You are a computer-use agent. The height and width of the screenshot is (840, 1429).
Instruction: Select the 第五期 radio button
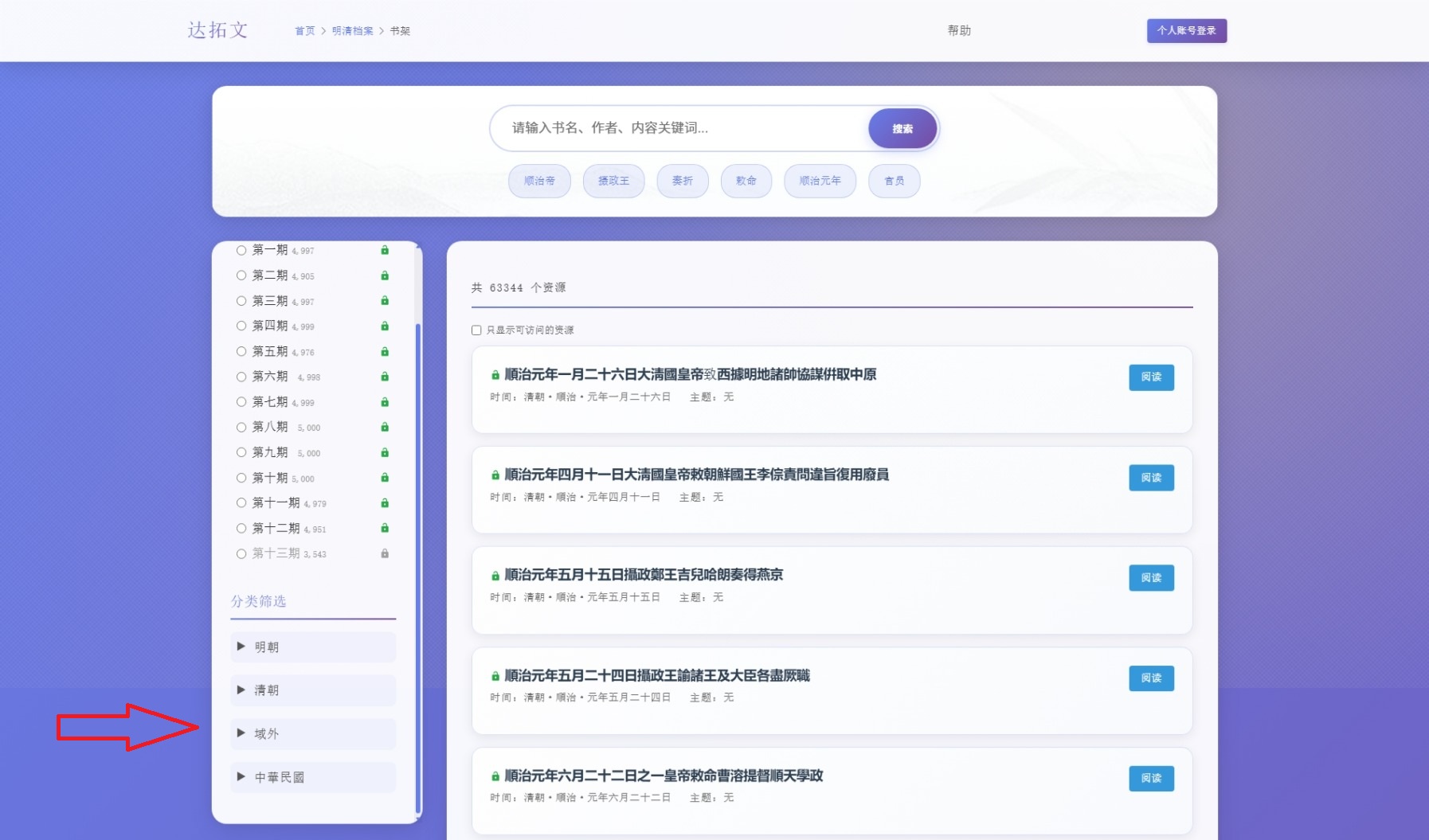pyautogui.click(x=241, y=350)
